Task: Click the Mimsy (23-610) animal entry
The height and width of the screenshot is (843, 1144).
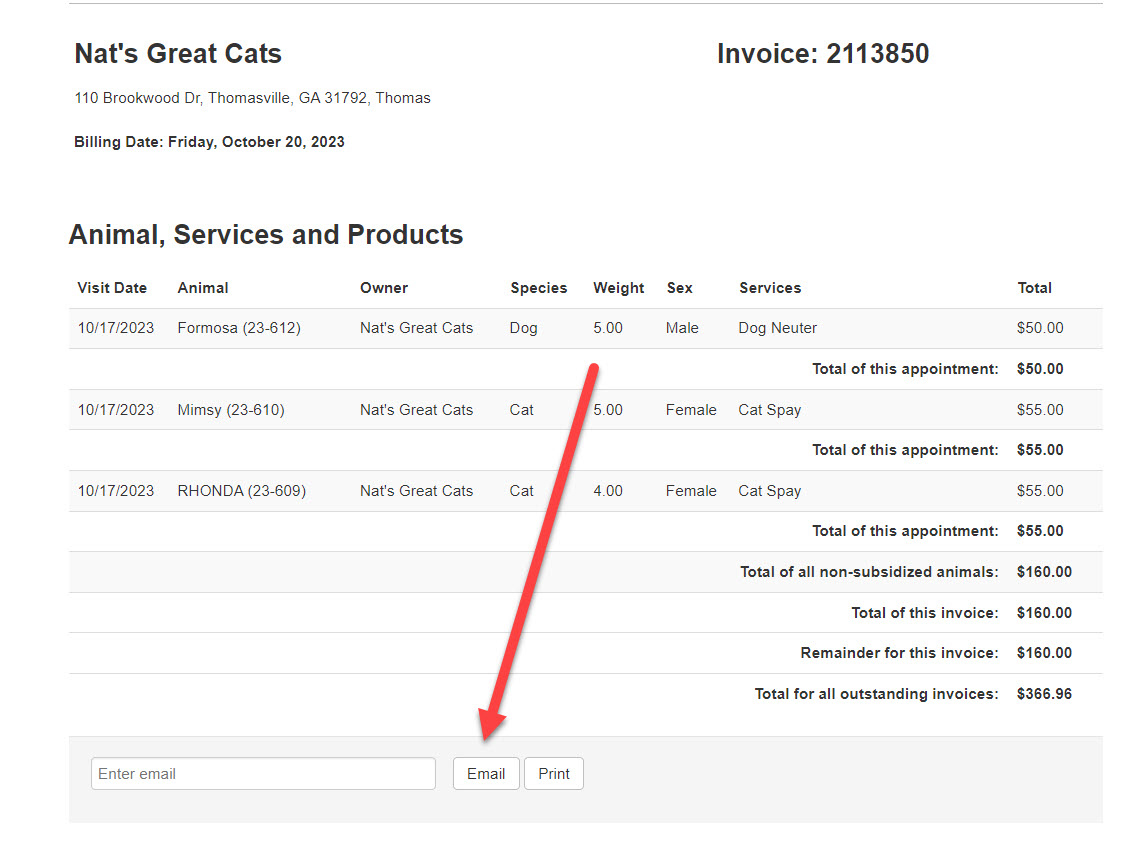Action: point(231,410)
